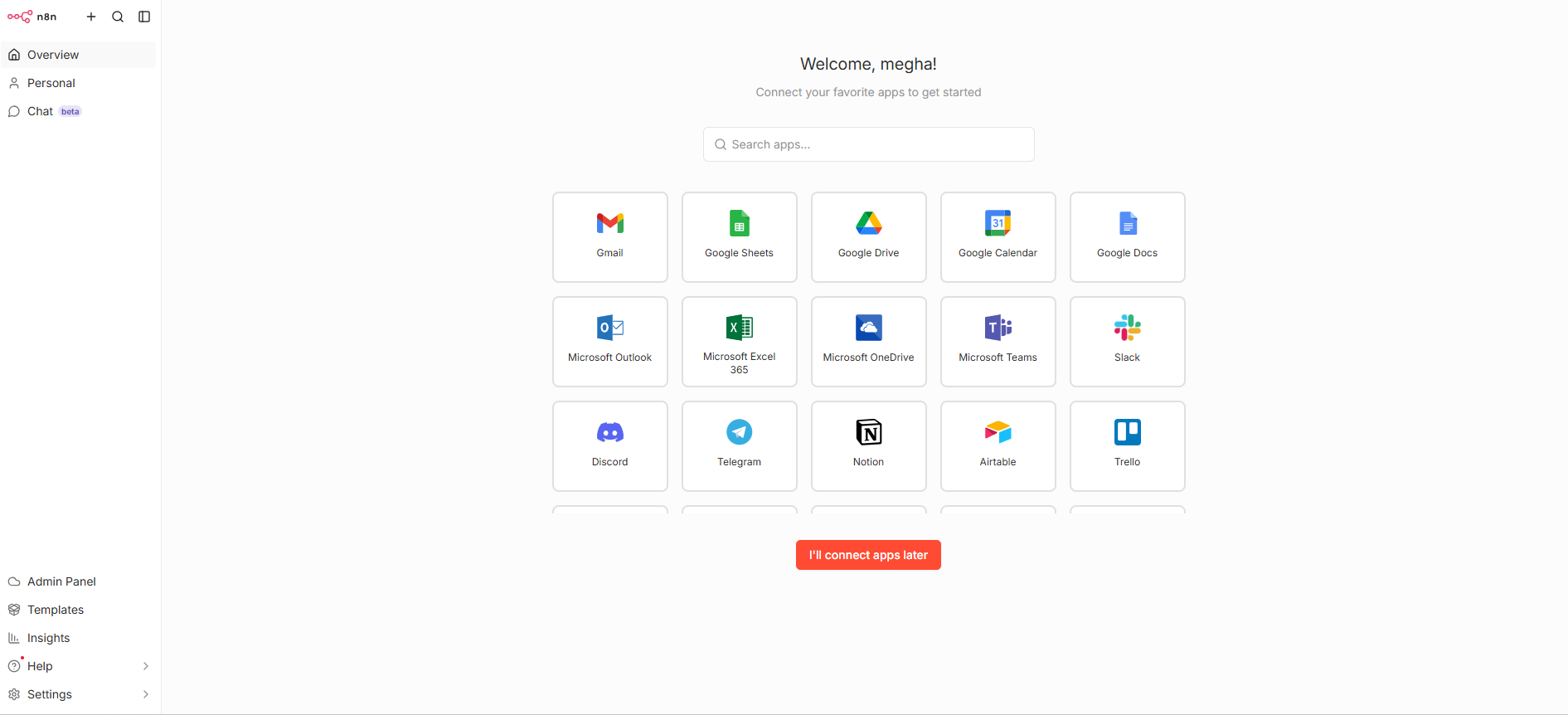This screenshot has height=715, width=1568.
Task: Choose the Microsoft Teams app tile
Action: point(998,342)
